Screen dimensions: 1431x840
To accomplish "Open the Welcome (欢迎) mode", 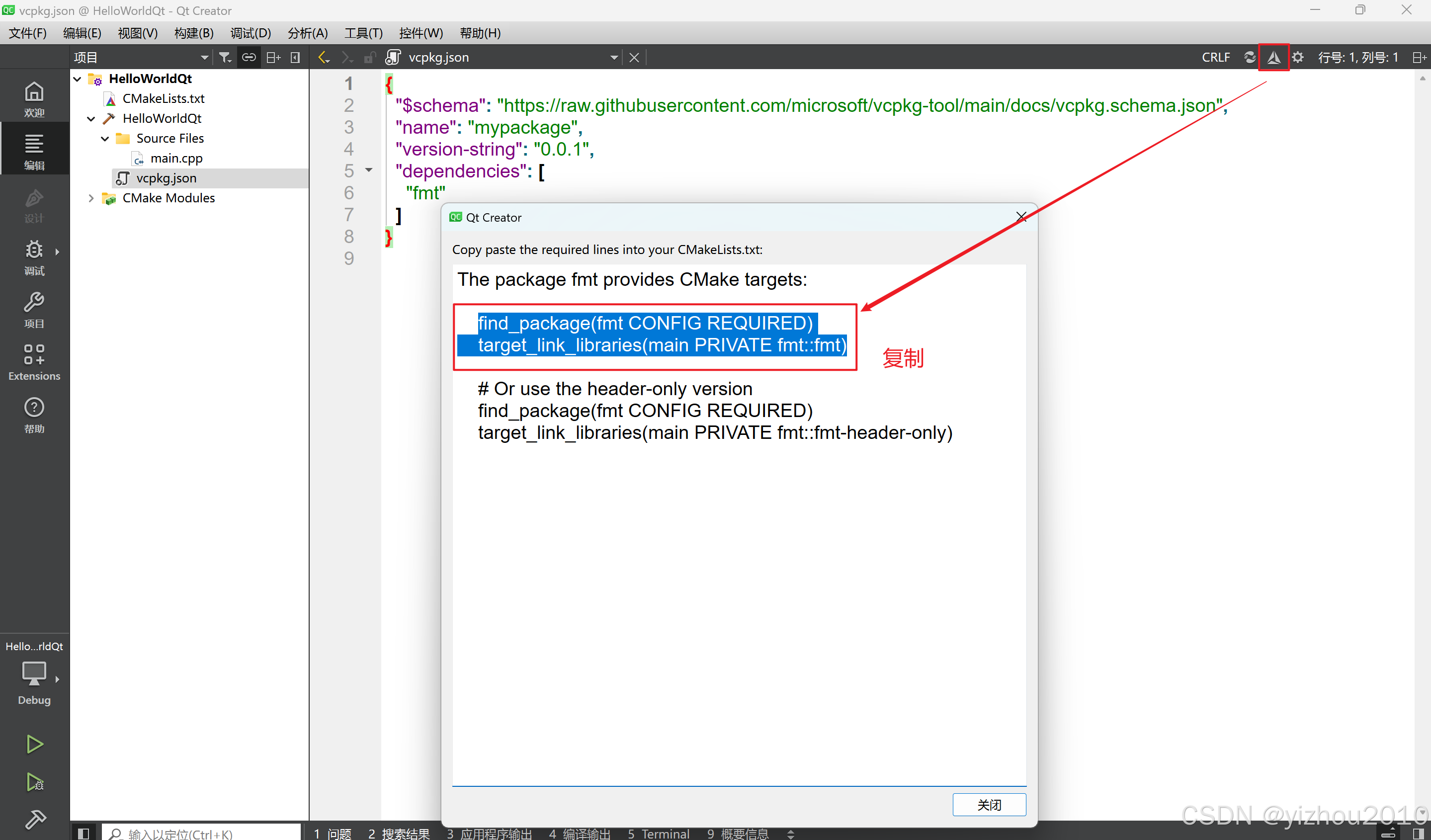I will pyautogui.click(x=34, y=99).
